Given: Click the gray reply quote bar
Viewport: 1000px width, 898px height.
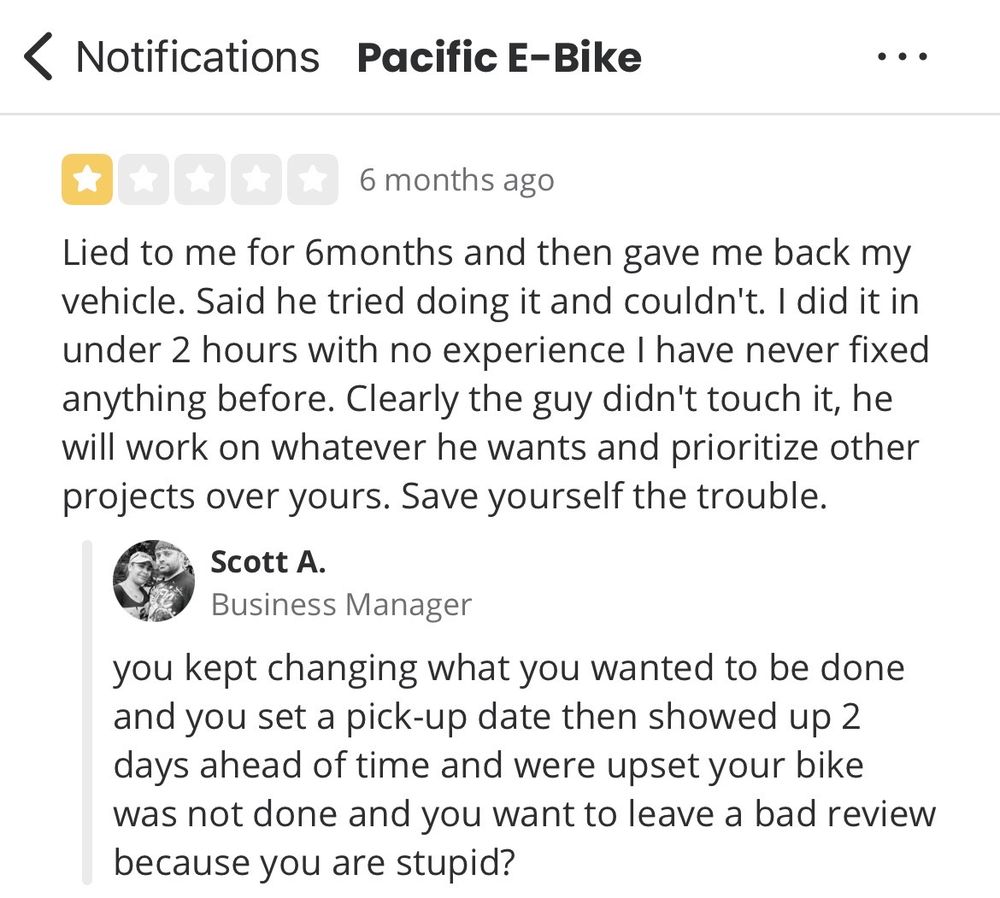Looking at the screenshot, I should 87,712.
